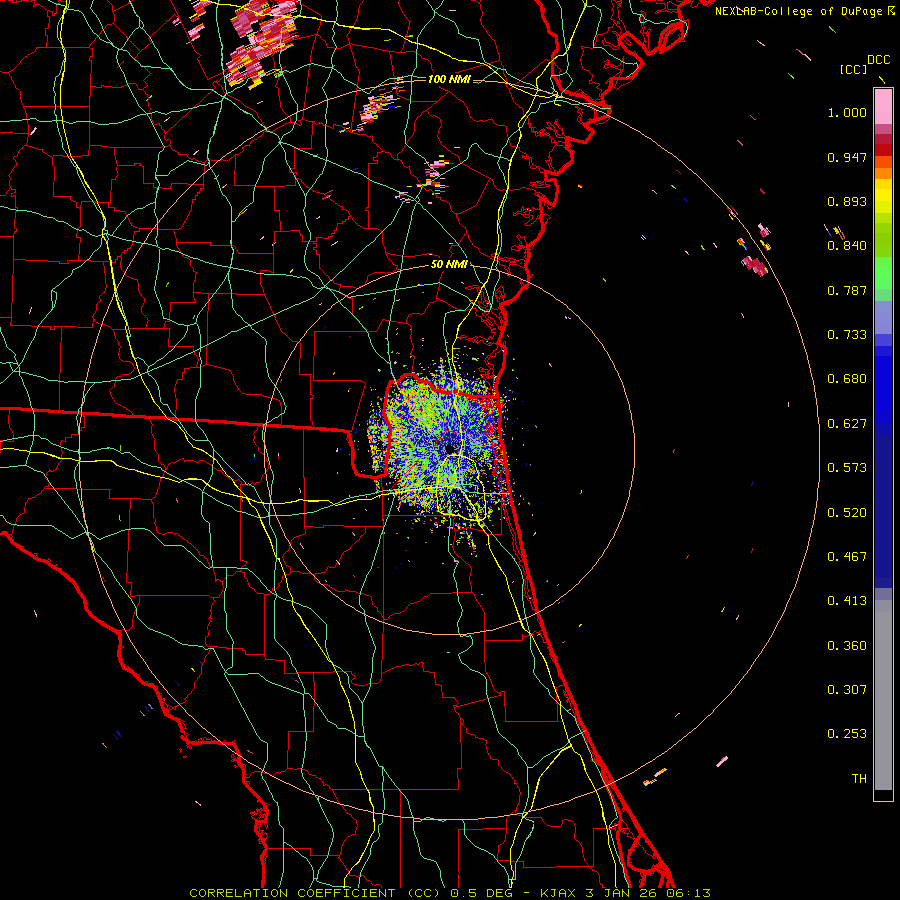Click the black radar site dot
This screenshot has height=900, width=900.
point(451,449)
